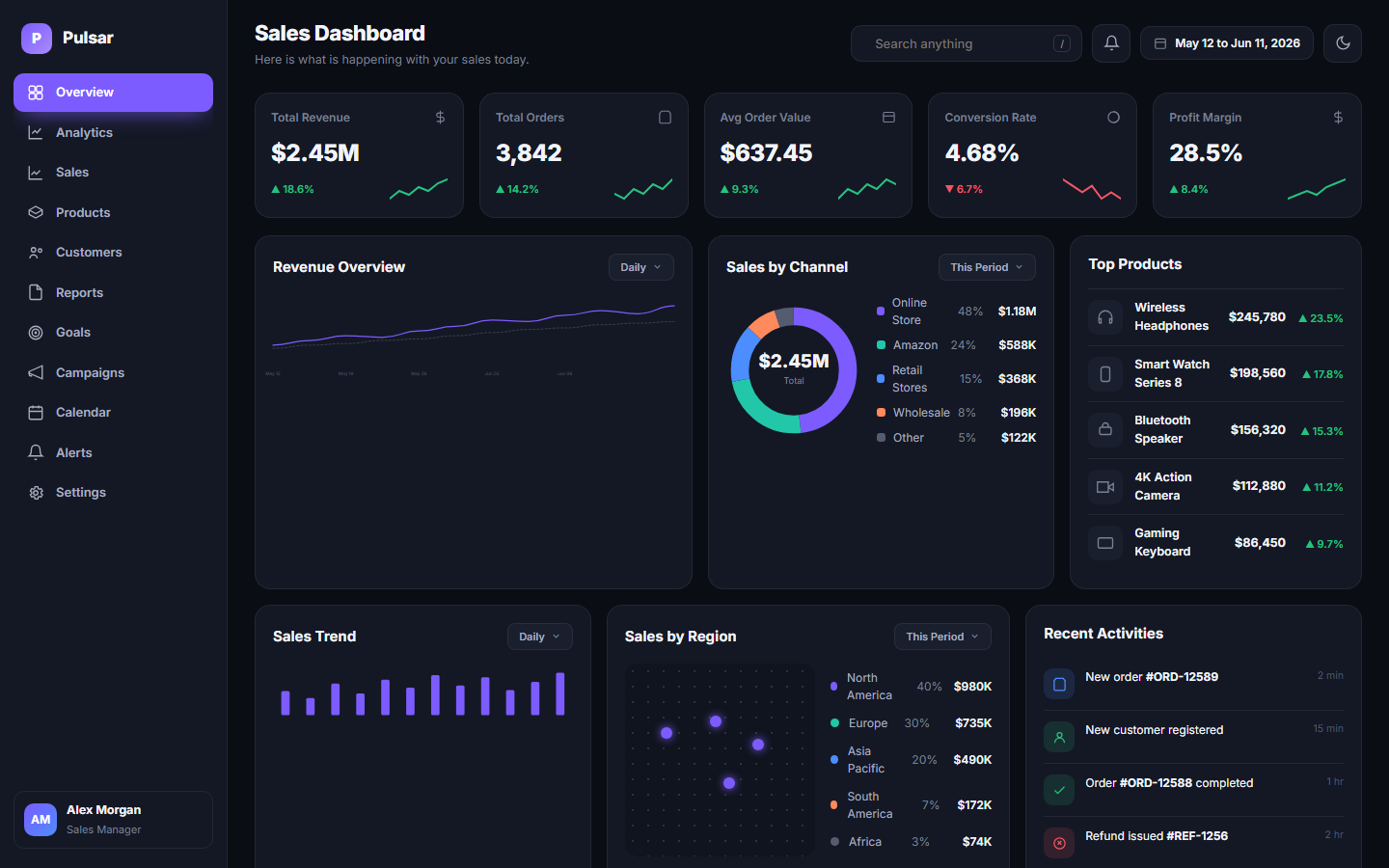
Task: Click Goals target icon in sidebar
Action: tap(36, 333)
